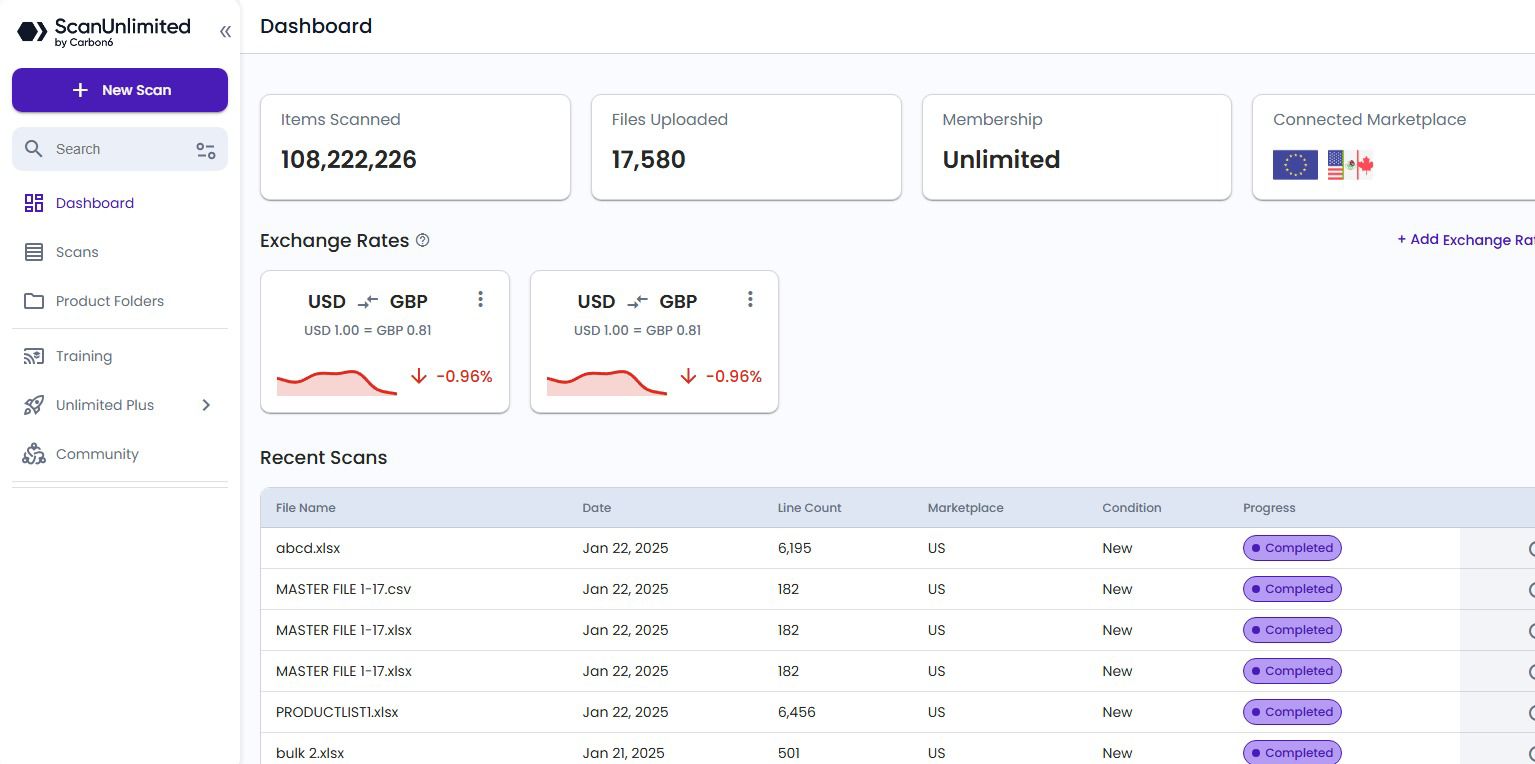Click the European Union flag icon
The width and height of the screenshot is (1535, 764).
(1295, 165)
